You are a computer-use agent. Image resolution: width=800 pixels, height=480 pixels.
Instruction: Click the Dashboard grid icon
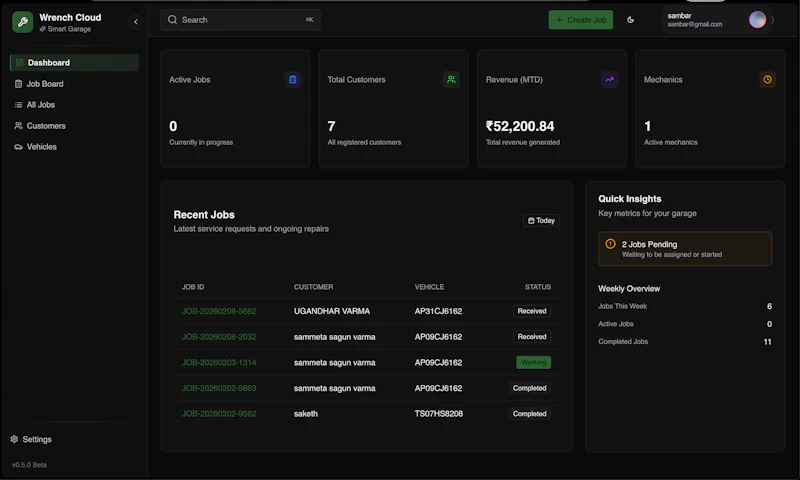click(19, 63)
